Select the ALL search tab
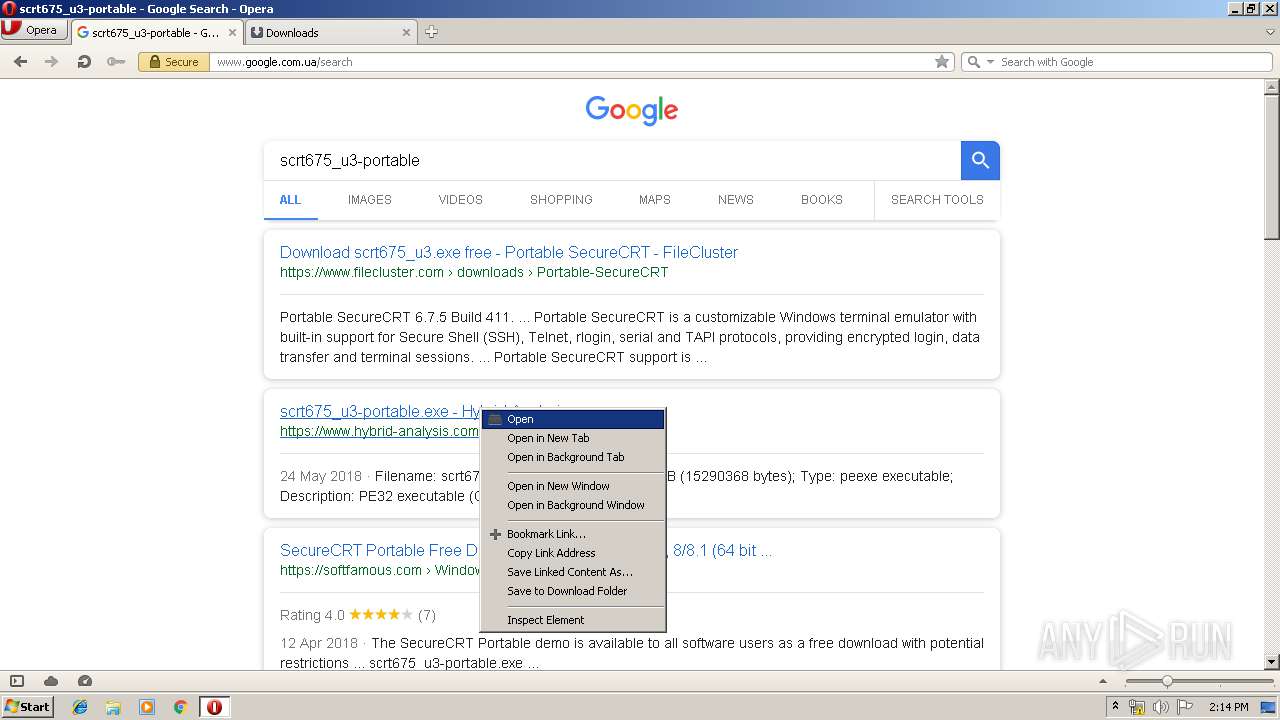 click(290, 200)
